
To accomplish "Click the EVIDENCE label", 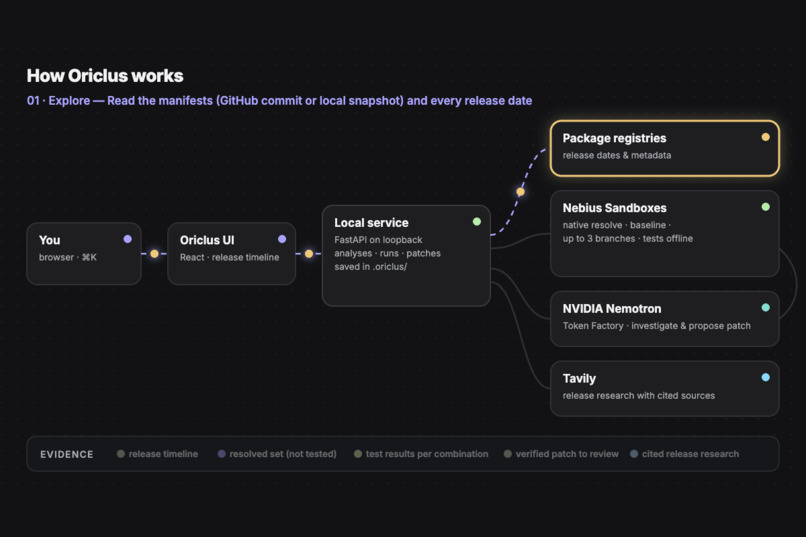I will point(67,454).
